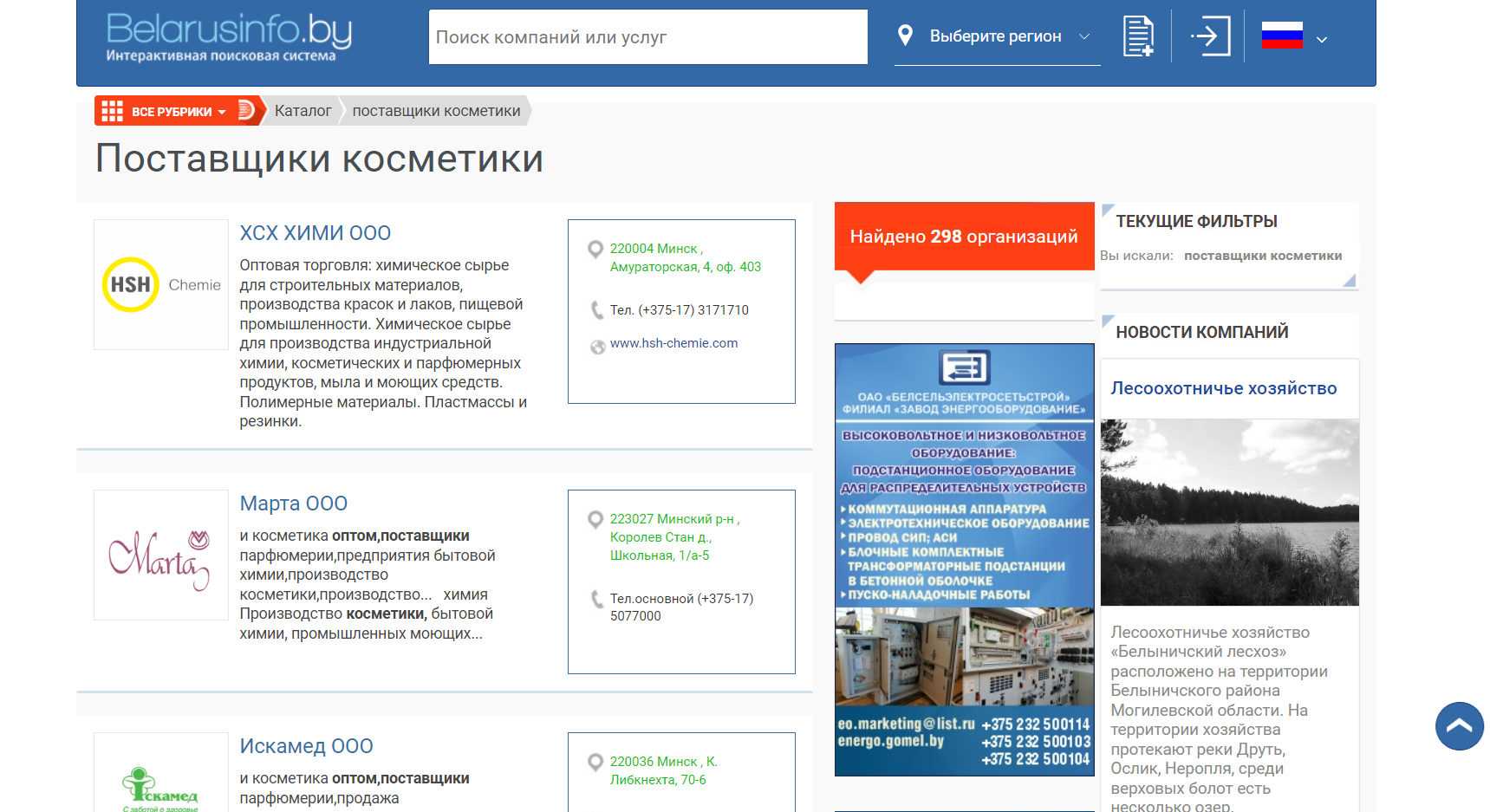Open the Искамед ООО company page
Screen dimensions: 1490x812
[x=306, y=746]
